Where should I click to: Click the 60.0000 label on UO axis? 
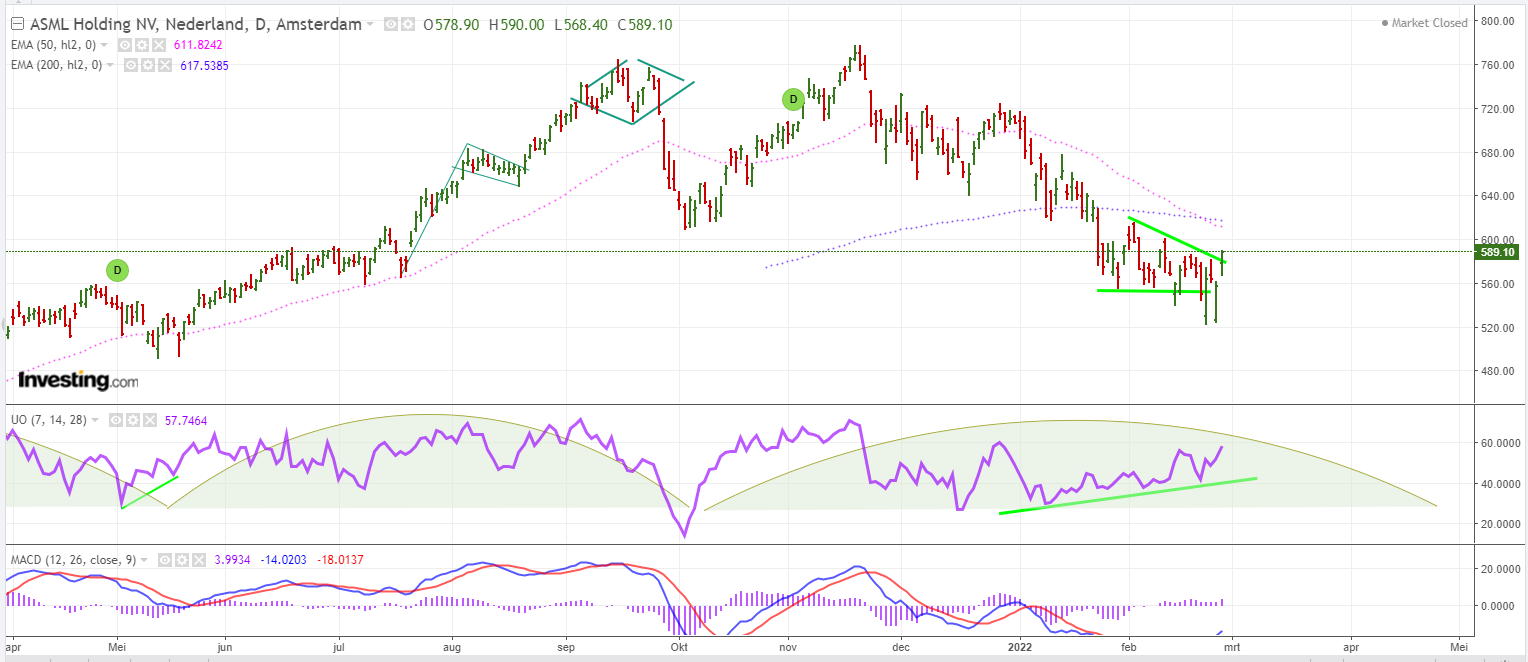(x=1500, y=443)
